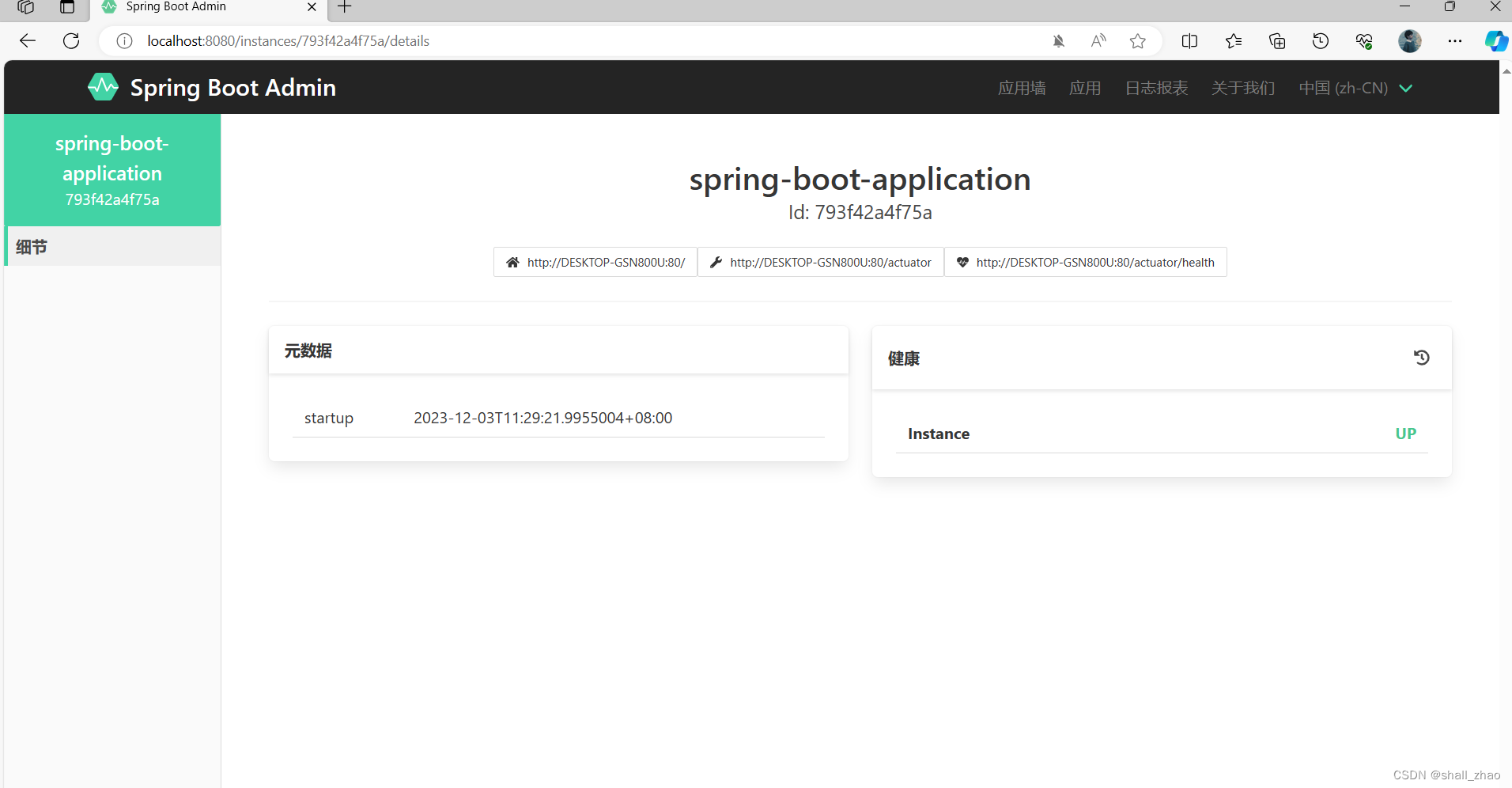The height and width of the screenshot is (788, 1512).
Task: Open the 应用墙 menu item
Action: click(x=1022, y=88)
